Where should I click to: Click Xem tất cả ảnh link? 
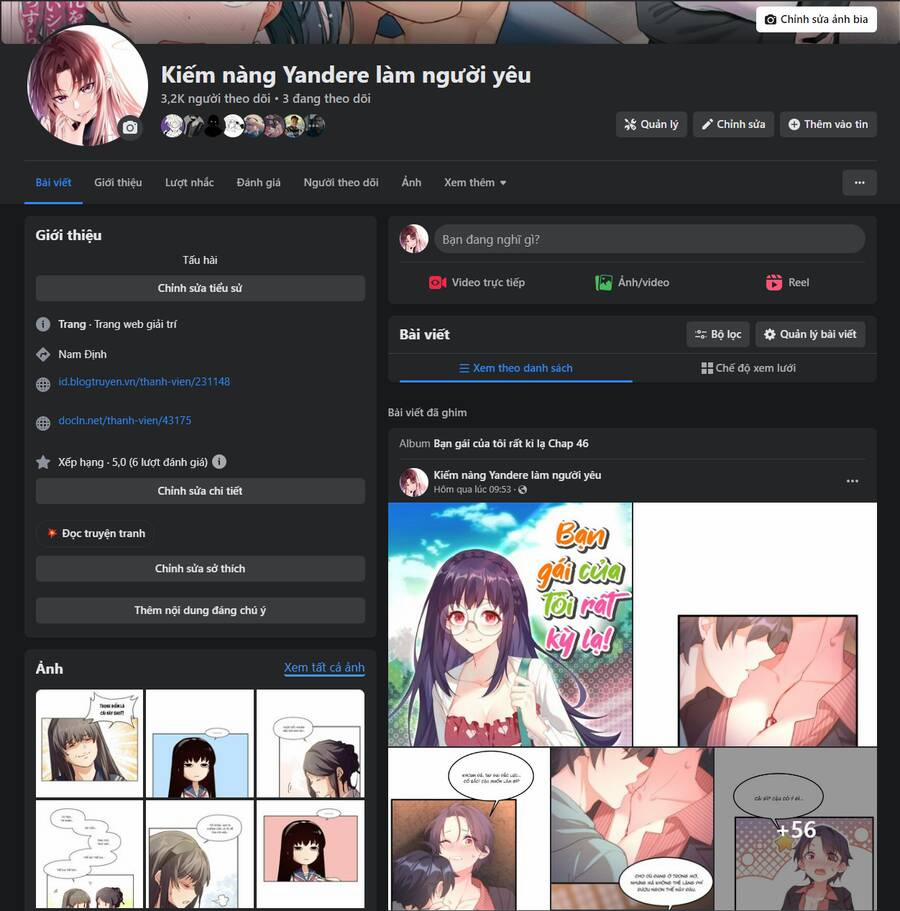coord(324,668)
